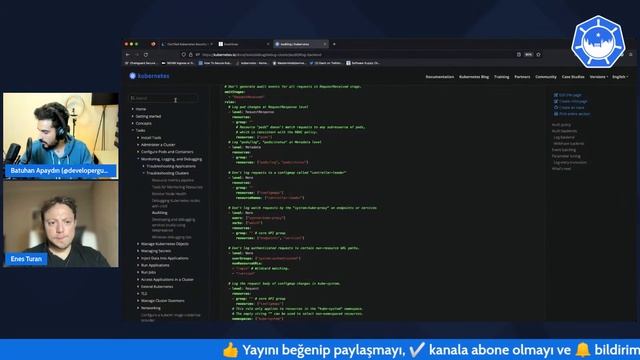Click the zoom percentage badge in address bar
The height and width of the screenshot is (360, 640).
pyautogui.click(x=529, y=55)
